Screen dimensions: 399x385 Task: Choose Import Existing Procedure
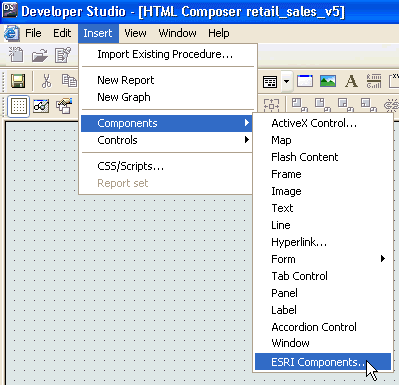168,54
